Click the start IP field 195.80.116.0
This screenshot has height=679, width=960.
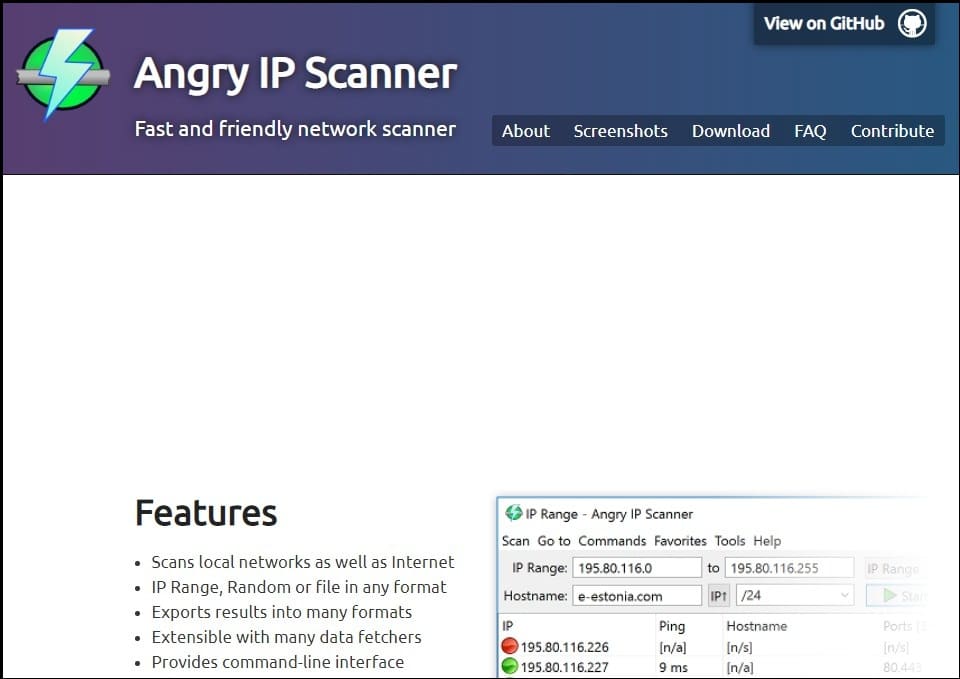[637, 568]
